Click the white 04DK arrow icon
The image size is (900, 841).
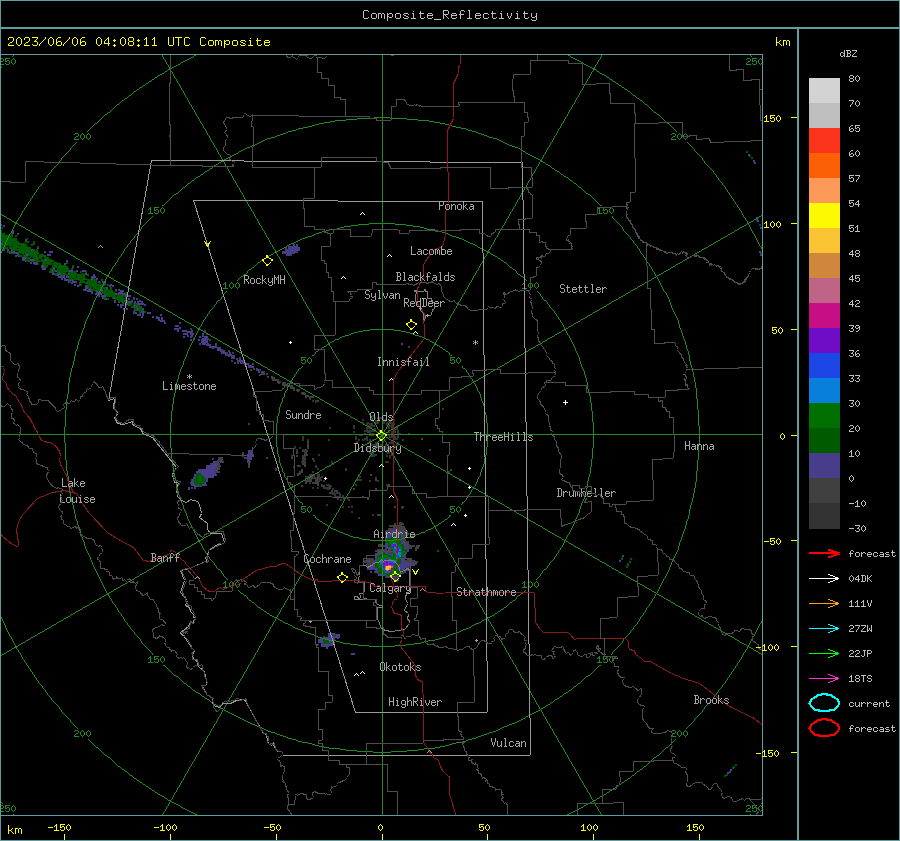coord(824,578)
